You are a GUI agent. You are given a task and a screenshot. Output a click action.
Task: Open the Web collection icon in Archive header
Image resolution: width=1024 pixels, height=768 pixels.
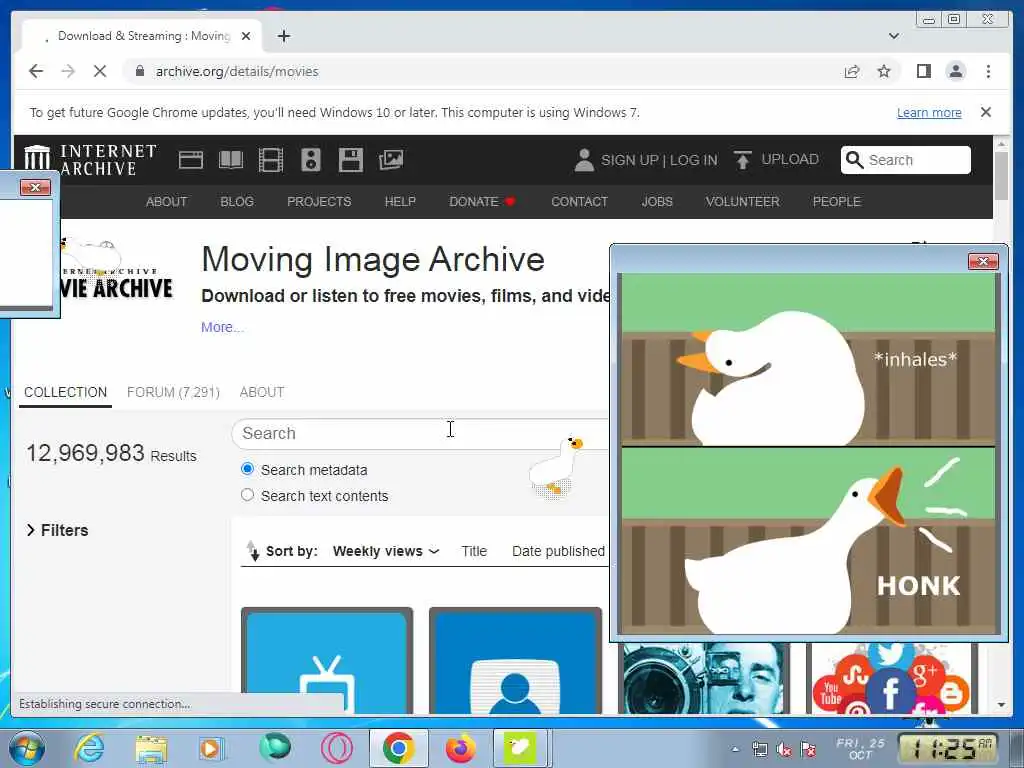(x=191, y=160)
